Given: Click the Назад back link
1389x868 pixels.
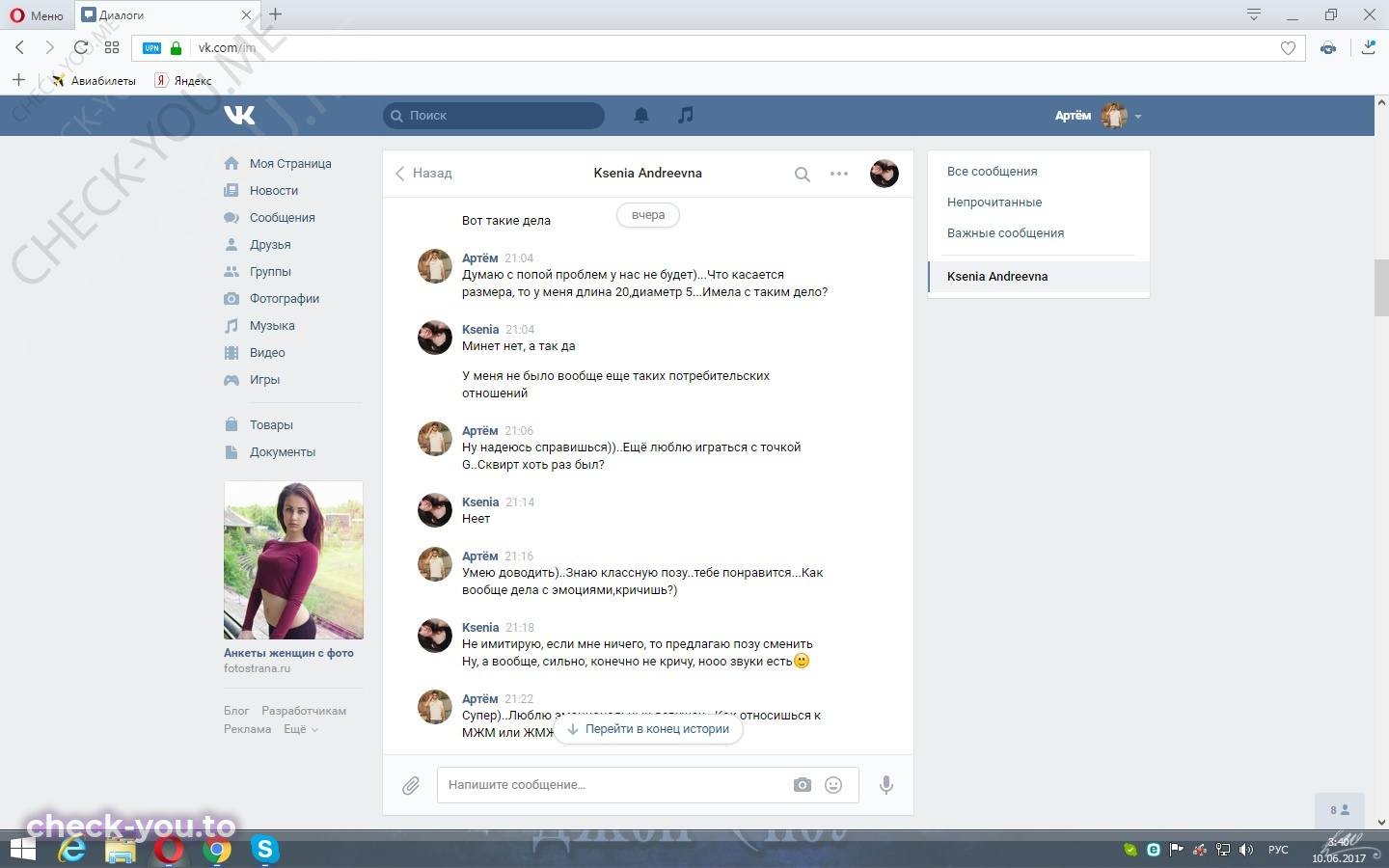Looking at the screenshot, I should (x=423, y=174).
